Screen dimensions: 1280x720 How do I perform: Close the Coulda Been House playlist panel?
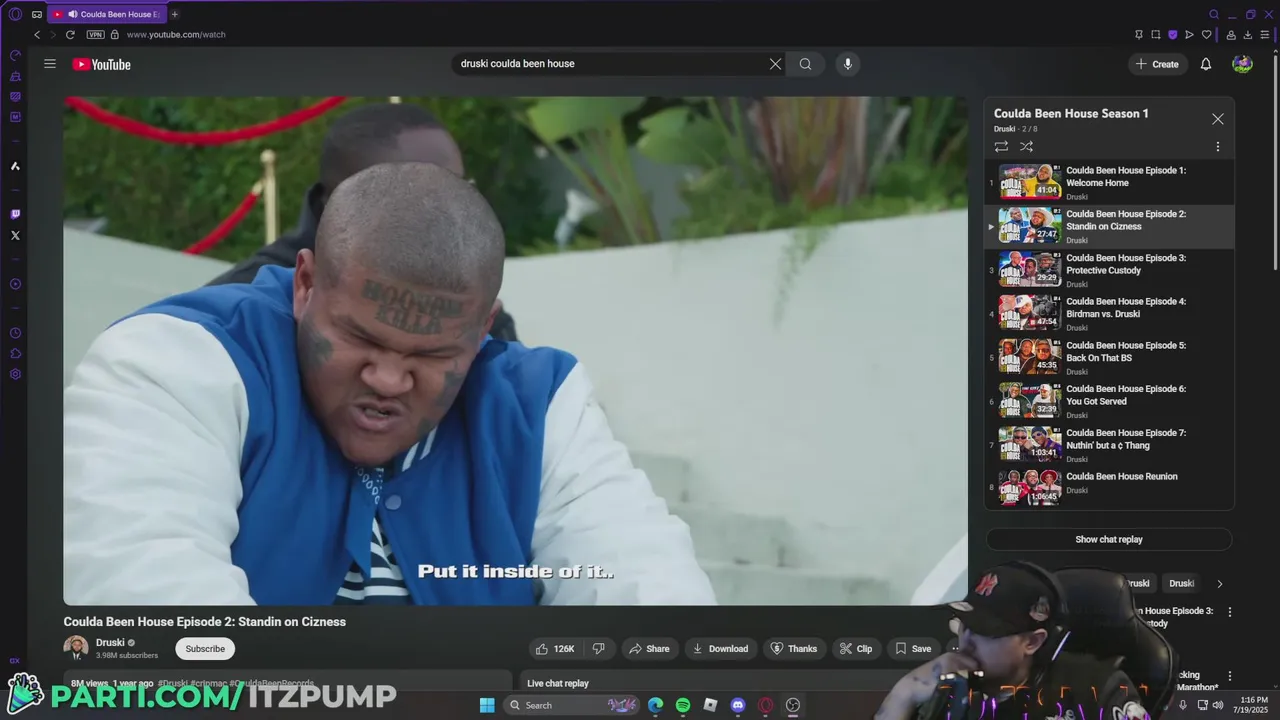tap(1217, 119)
